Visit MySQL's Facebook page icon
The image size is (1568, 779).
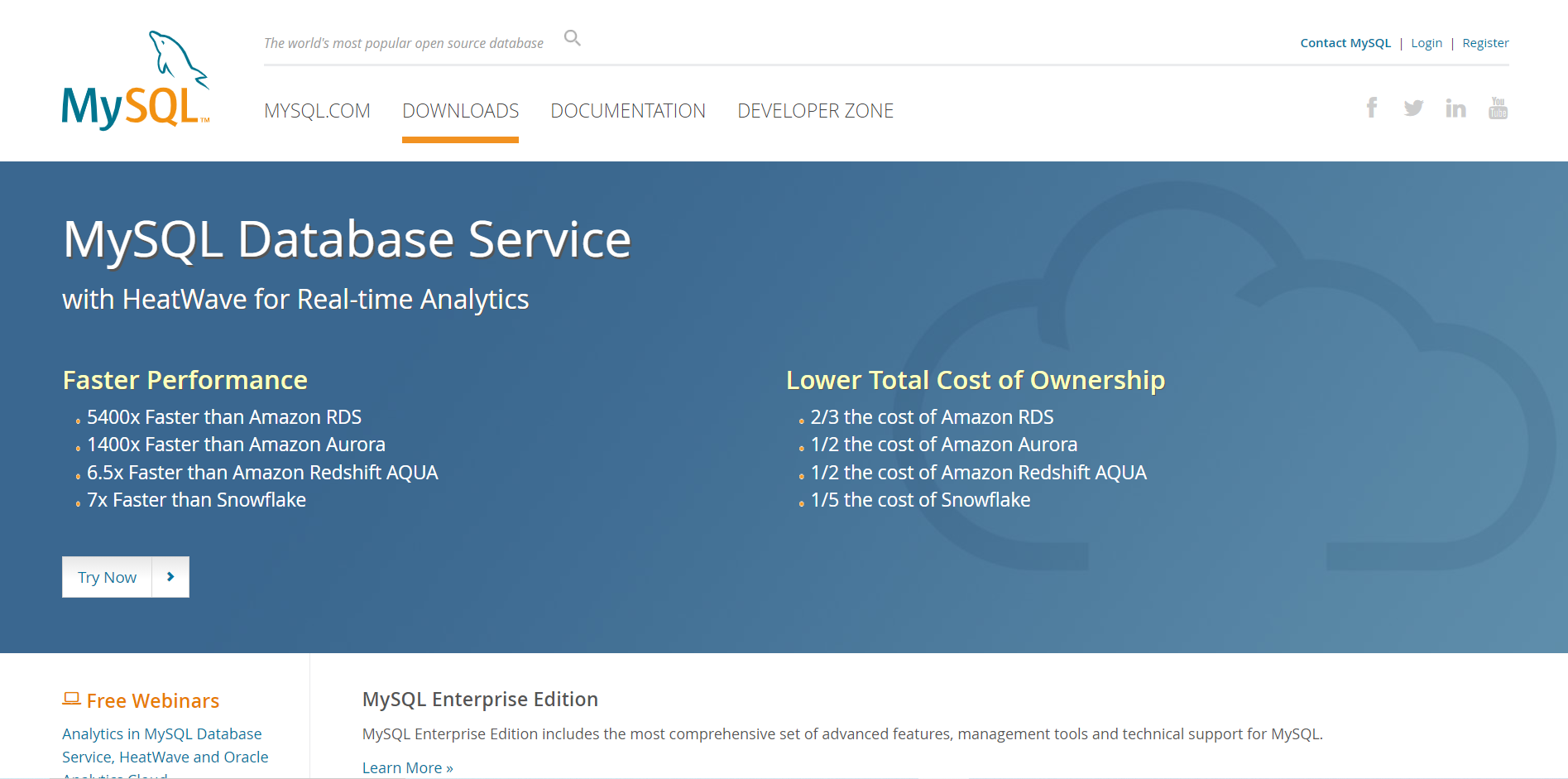[1372, 108]
